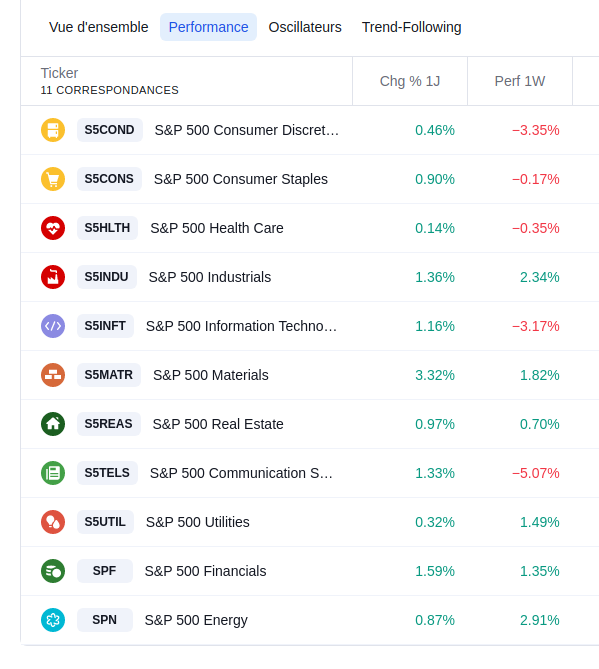Click S&P 500 Materials name
The image size is (599, 669).
click(x=211, y=375)
